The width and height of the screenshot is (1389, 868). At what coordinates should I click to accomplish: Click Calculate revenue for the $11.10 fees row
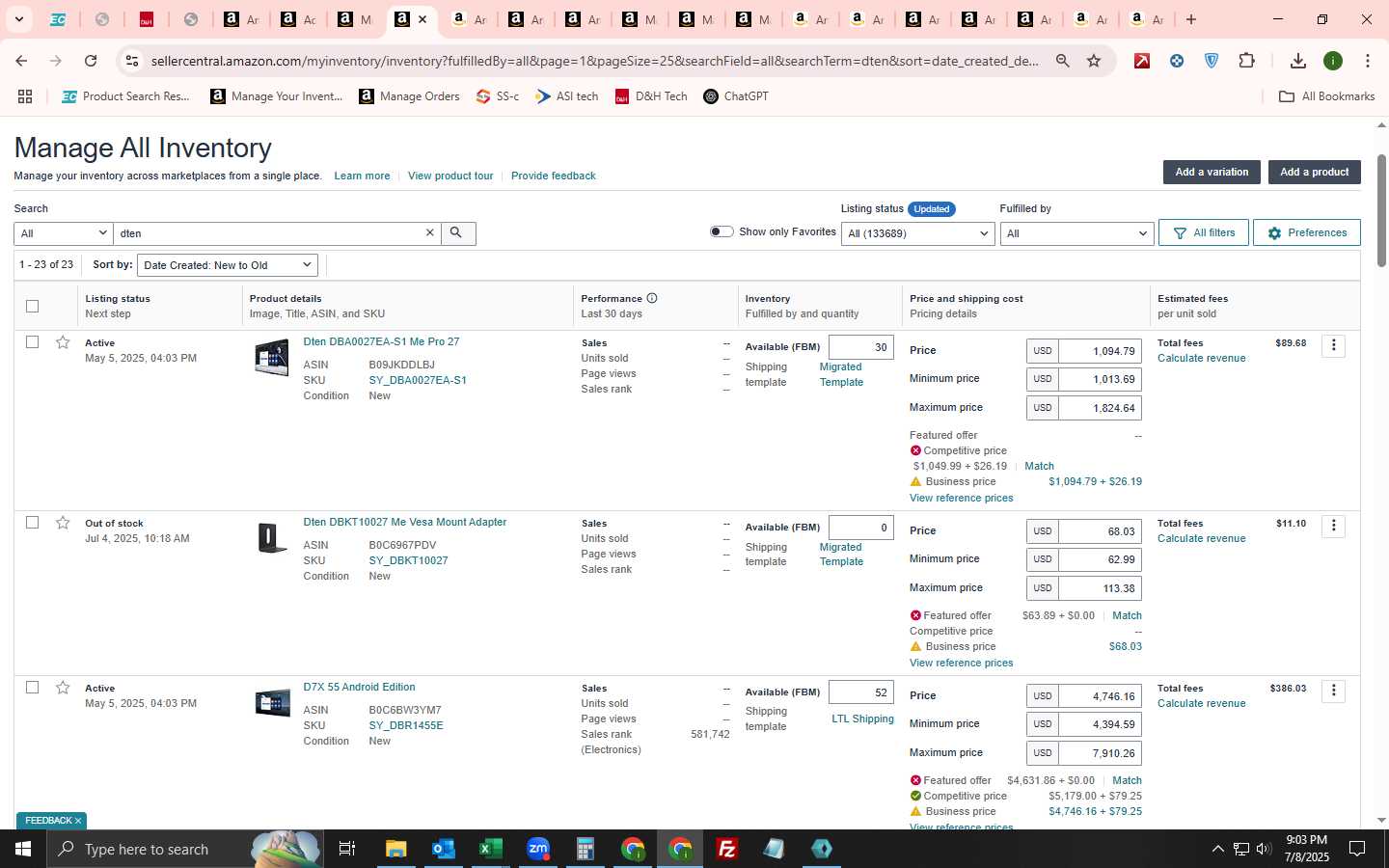(1201, 538)
